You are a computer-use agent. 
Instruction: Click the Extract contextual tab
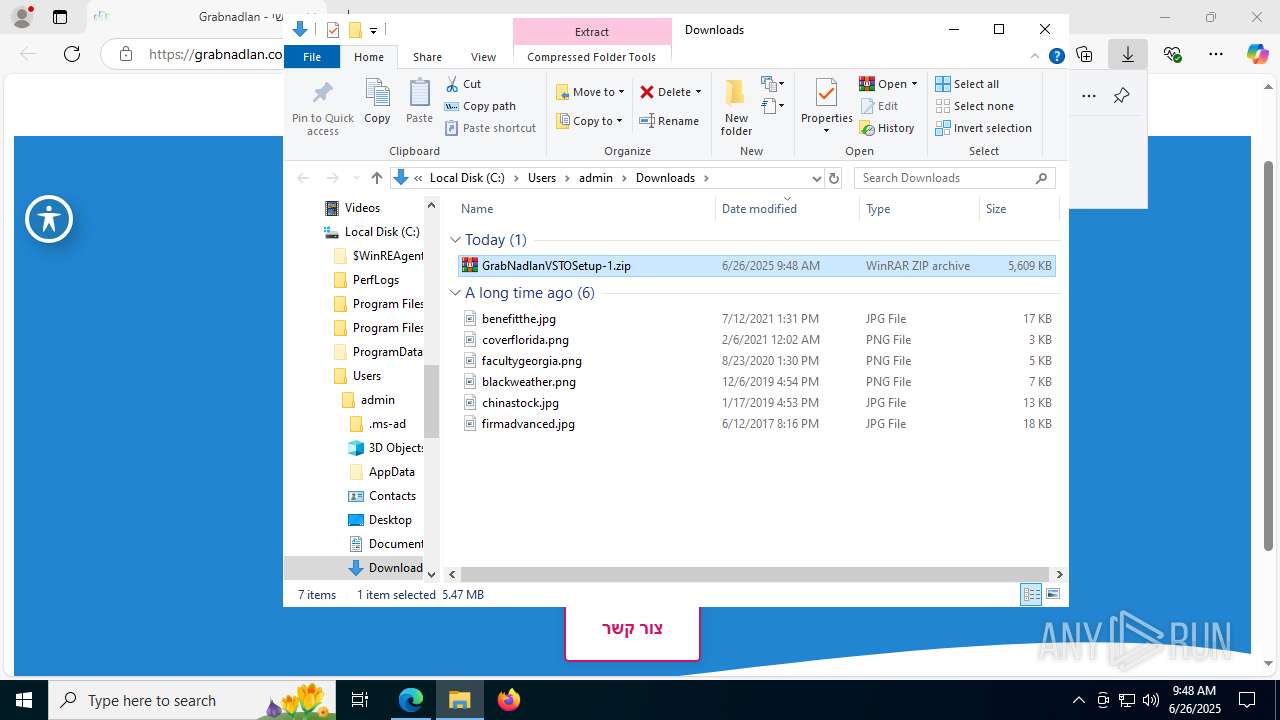(592, 32)
